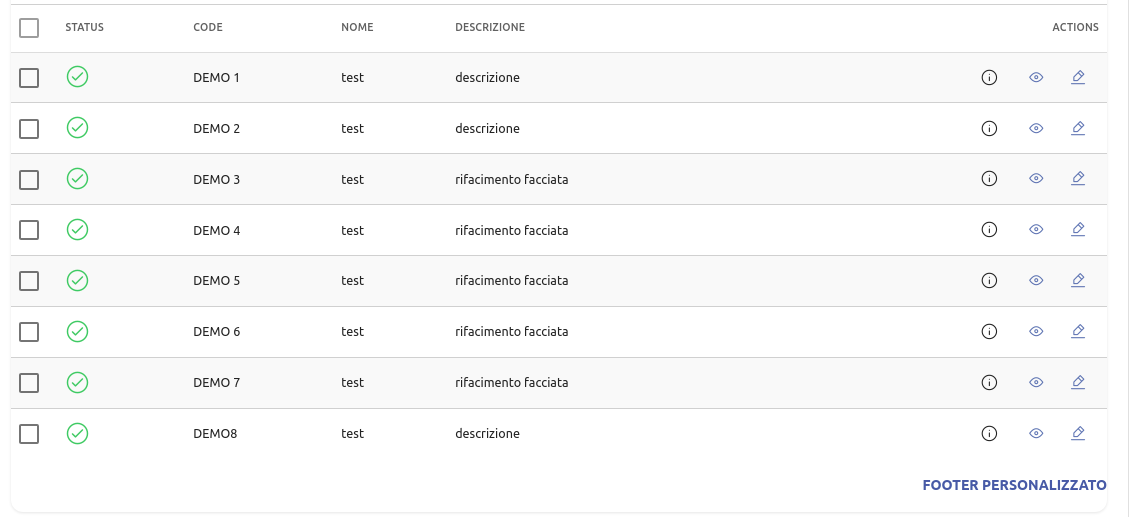This screenshot has width=1130, height=517.
Task: Click the green status icon for DEMO8
Action: click(77, 433)
